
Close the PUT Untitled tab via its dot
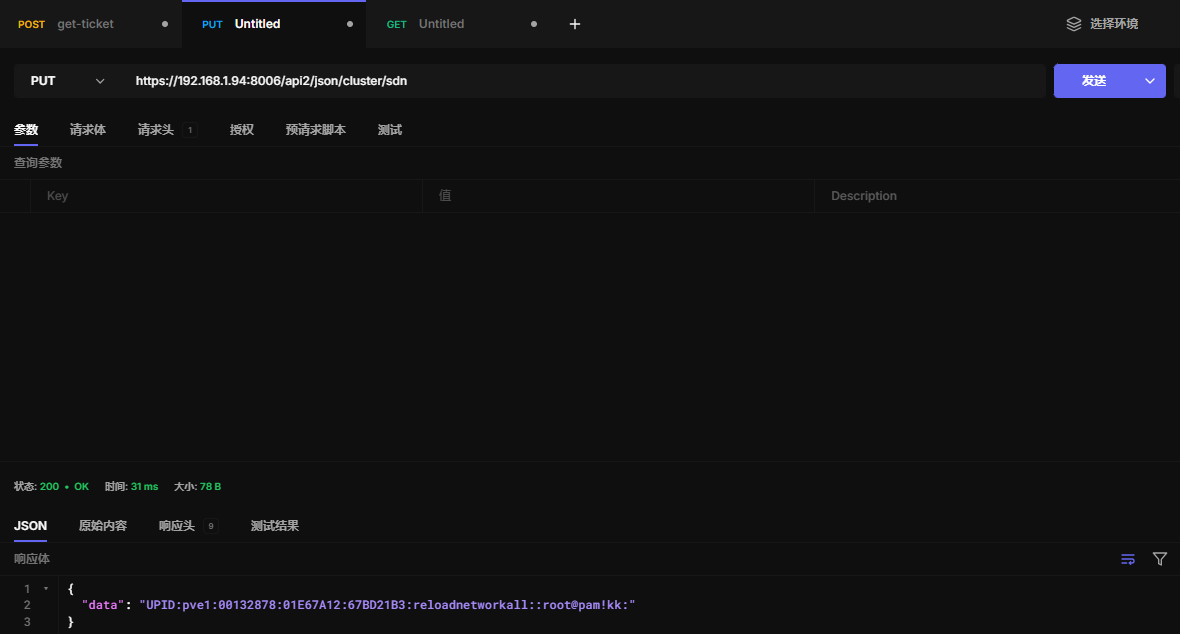tap(349, 24)
